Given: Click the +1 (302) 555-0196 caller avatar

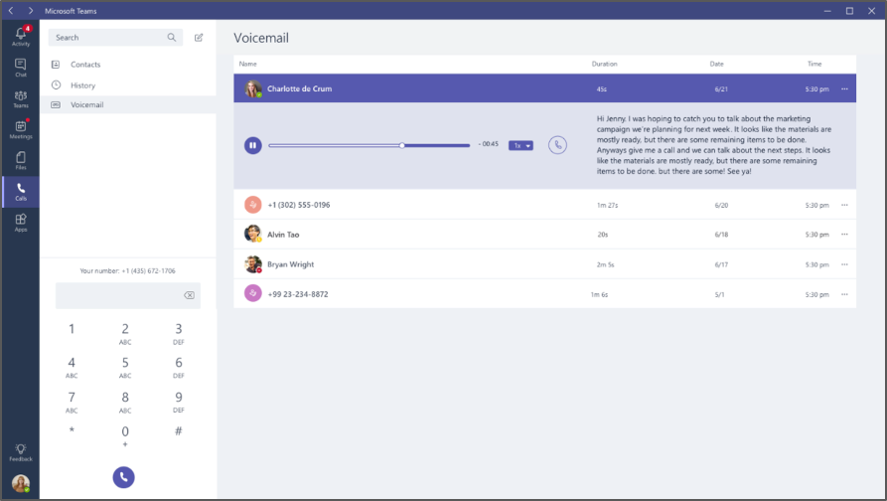Looking at the screenshot, I should point(253,205).
